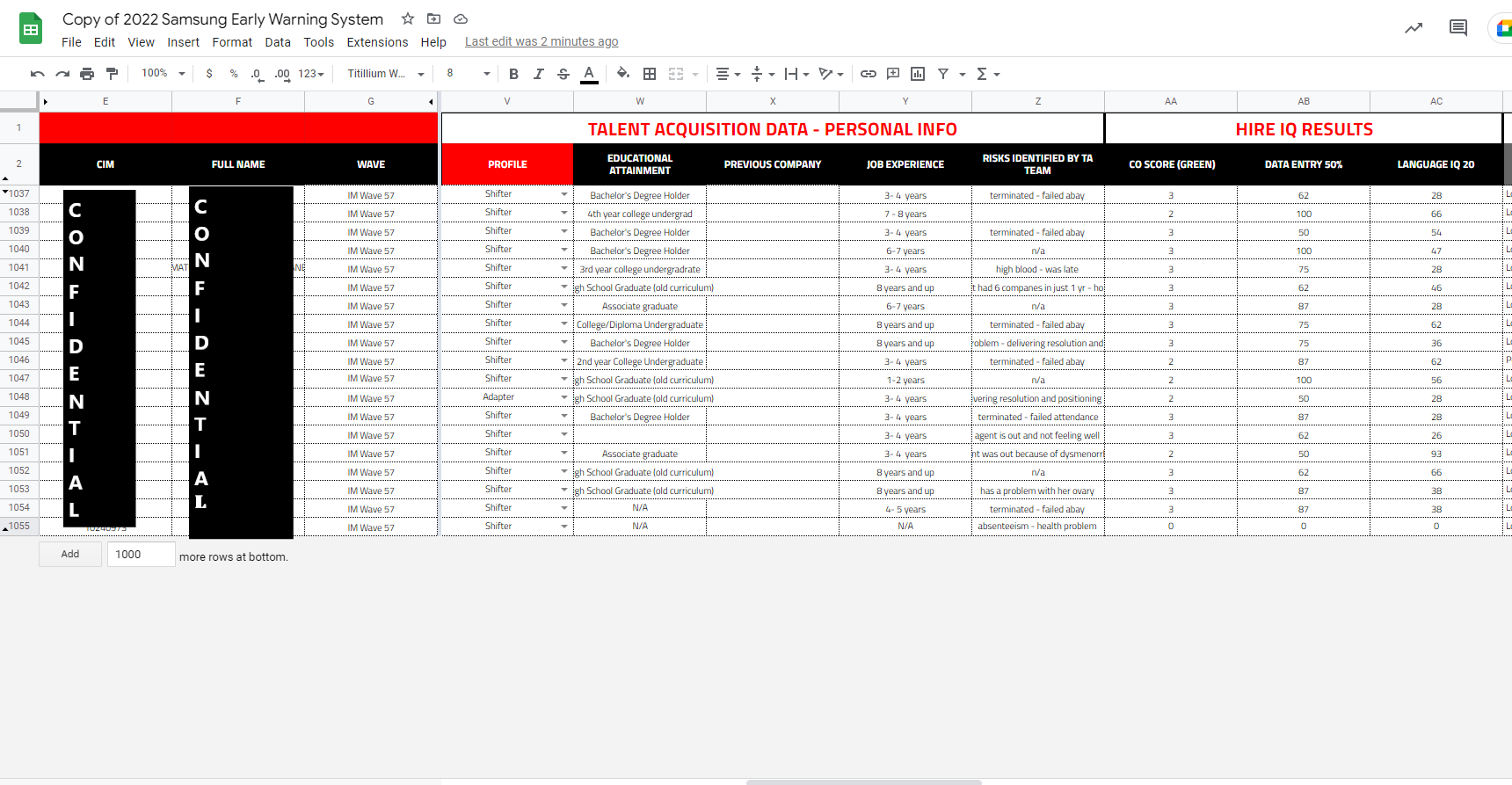1512x785 pixels.
Task: Open the zoom level dropdown
Action: pyautogui.click(x=164, y=74)
